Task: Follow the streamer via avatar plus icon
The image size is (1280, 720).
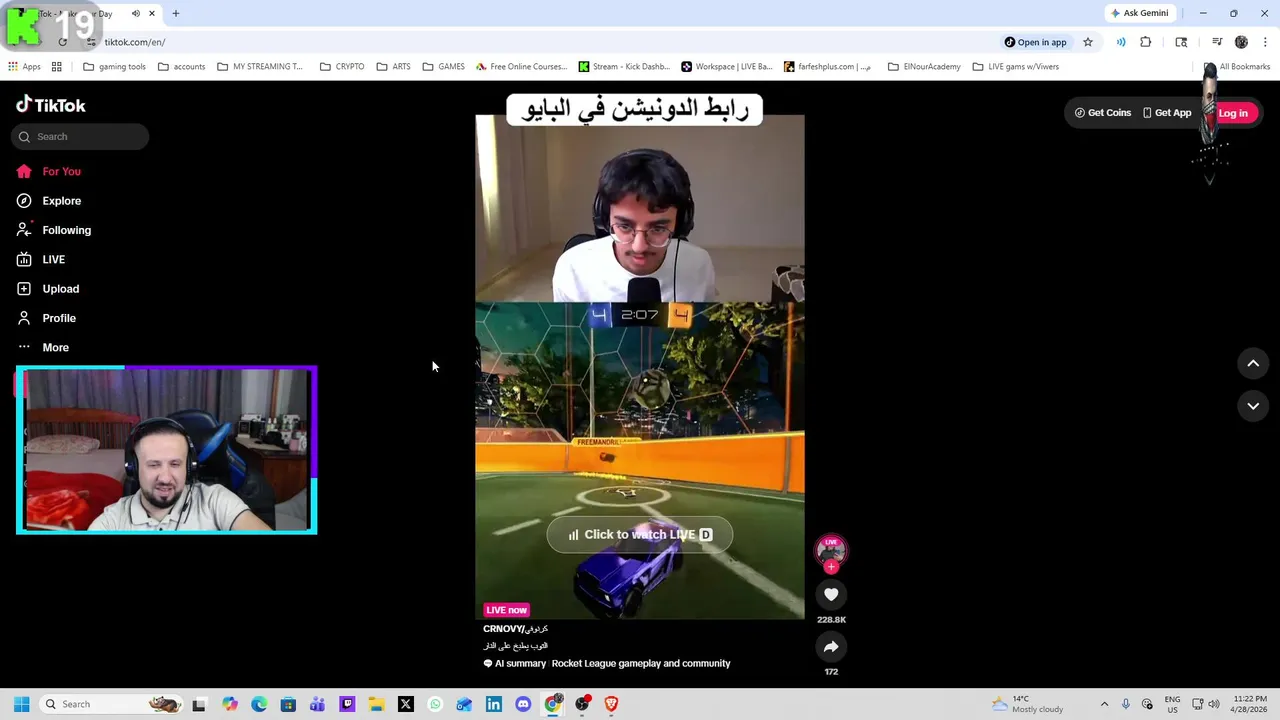Action: (831, 567)
